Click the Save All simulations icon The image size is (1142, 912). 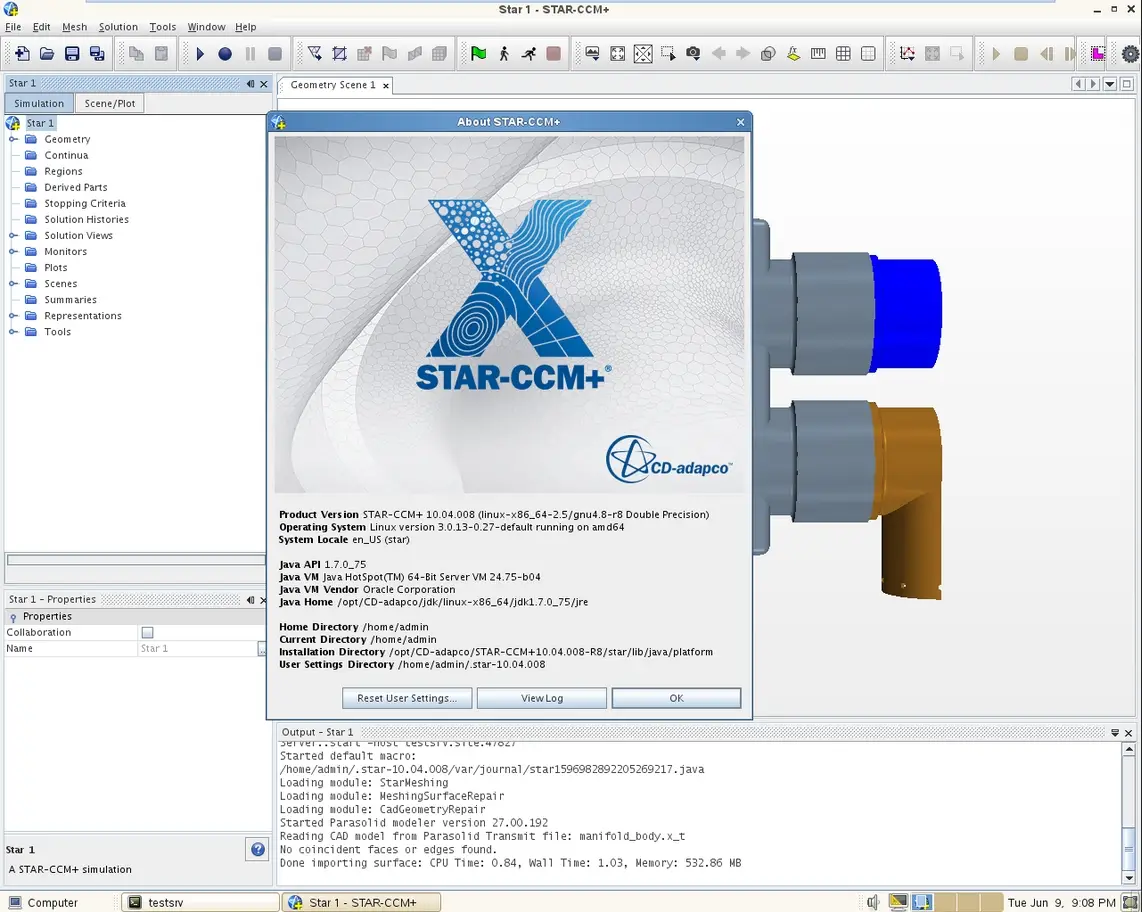tap(96, 53)
